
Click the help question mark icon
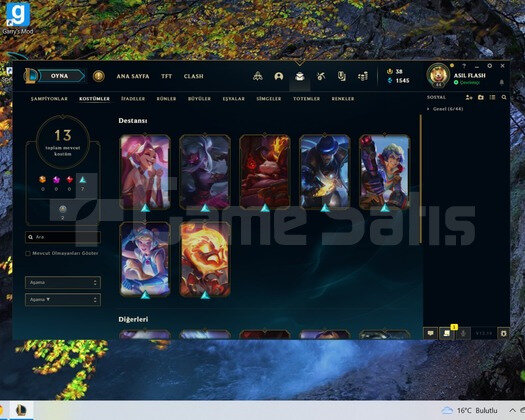(x=464, y=66)
